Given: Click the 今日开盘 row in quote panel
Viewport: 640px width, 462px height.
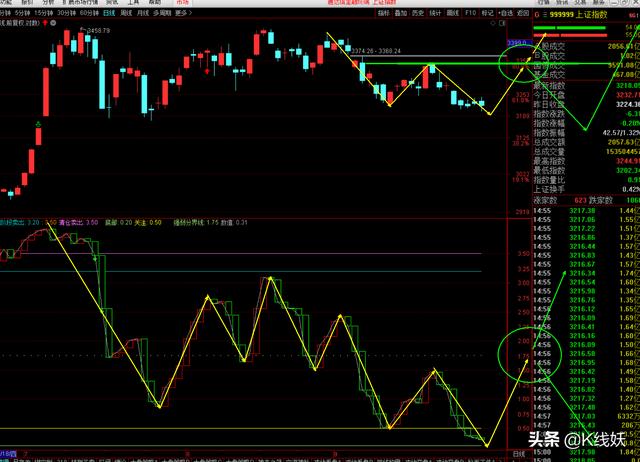Looking at the screenshot, I should (586, 95).
